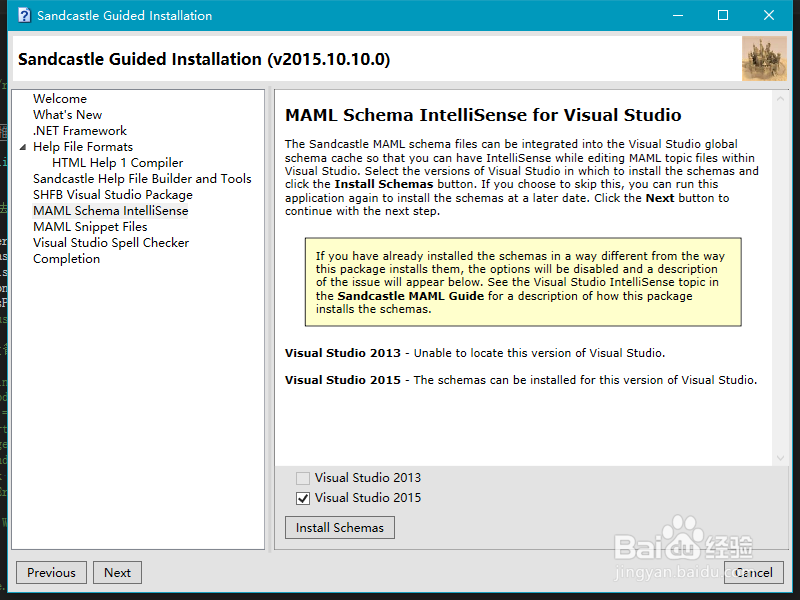Open the What's New page
This screenshot has width=800, height=600.
pos(67,115)
